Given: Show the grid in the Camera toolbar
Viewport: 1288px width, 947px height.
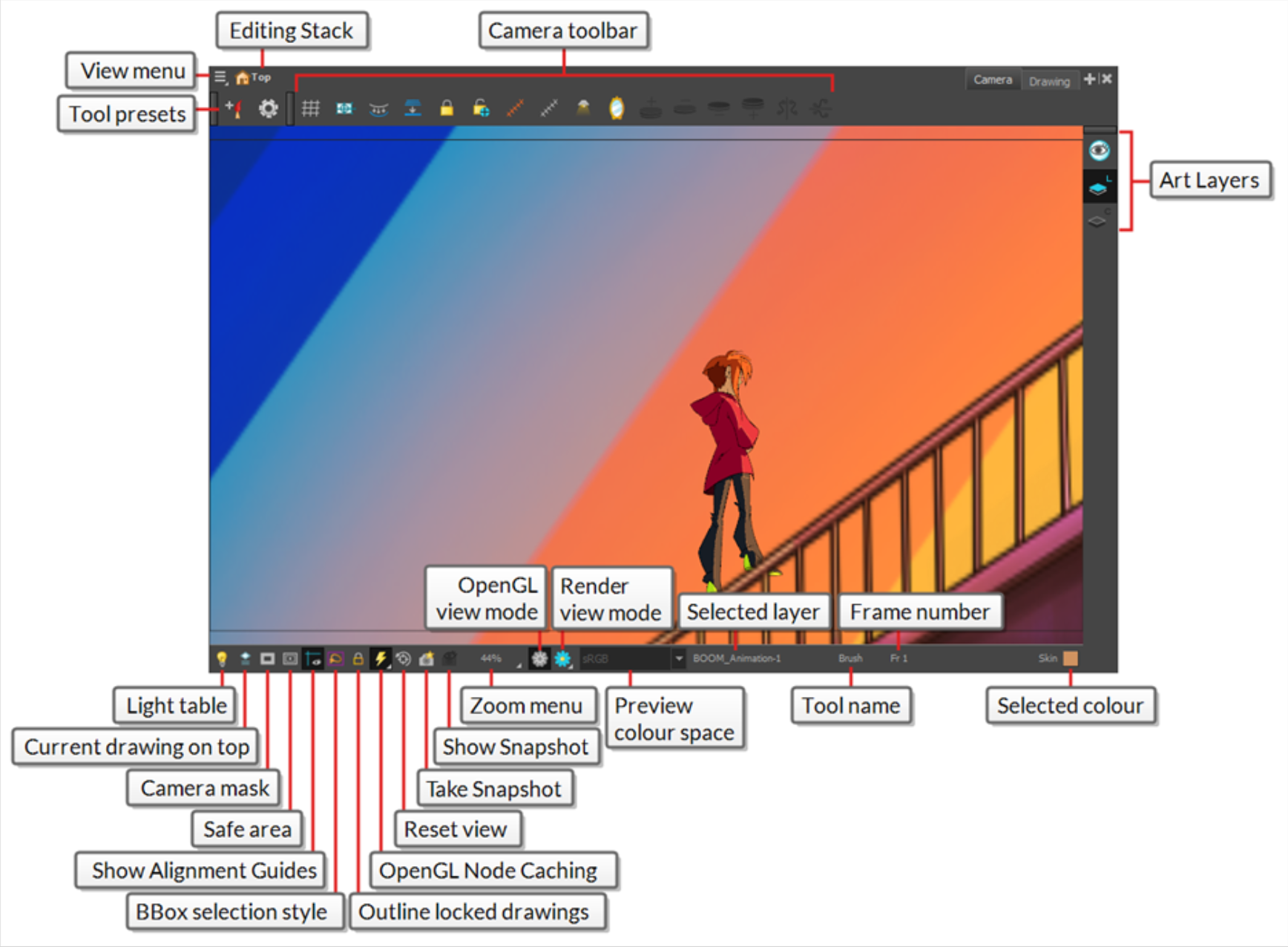Looking at the screenshot, I should point(311,108).
